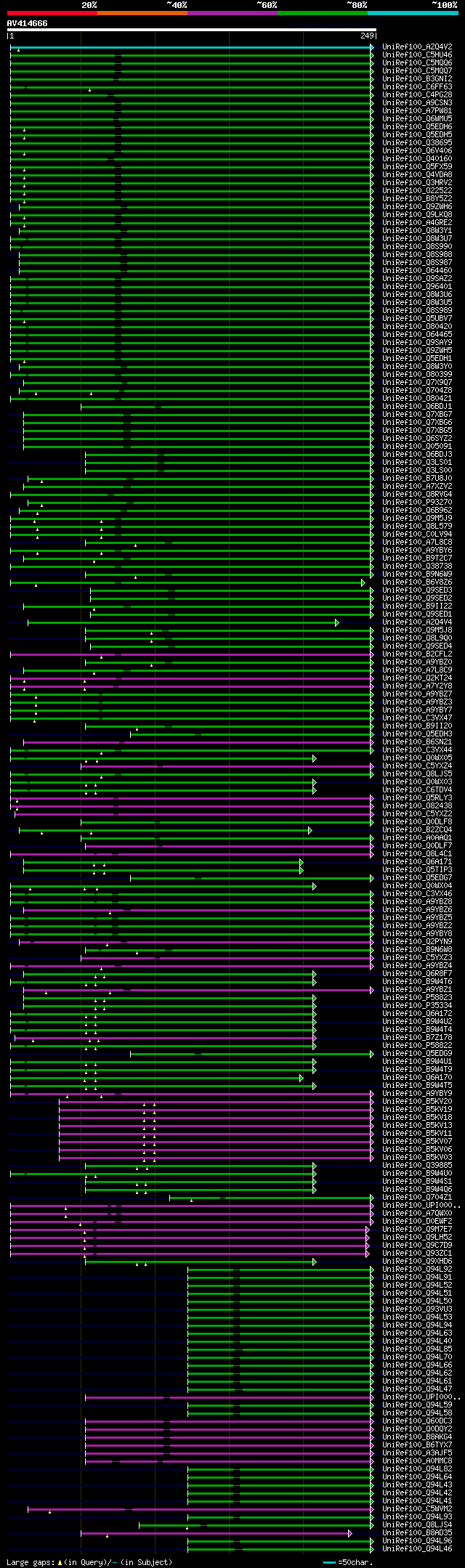Image resolution: width=465 pixels, height=1568 pixels.
Task: Click the cyan ~100% legend color segment
Action: (x=413, y=12)
